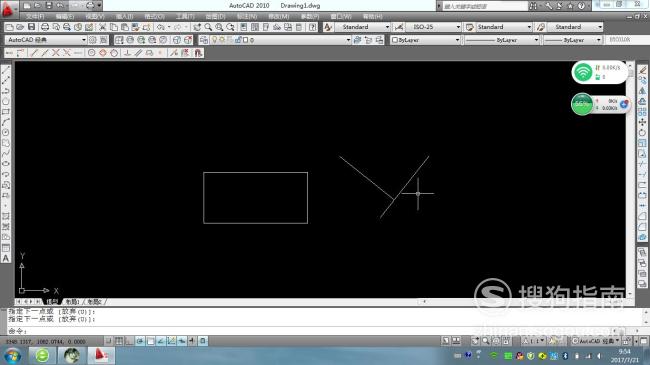
Task: Select the Rectangle draw tool
Action: tap(6, 112)
